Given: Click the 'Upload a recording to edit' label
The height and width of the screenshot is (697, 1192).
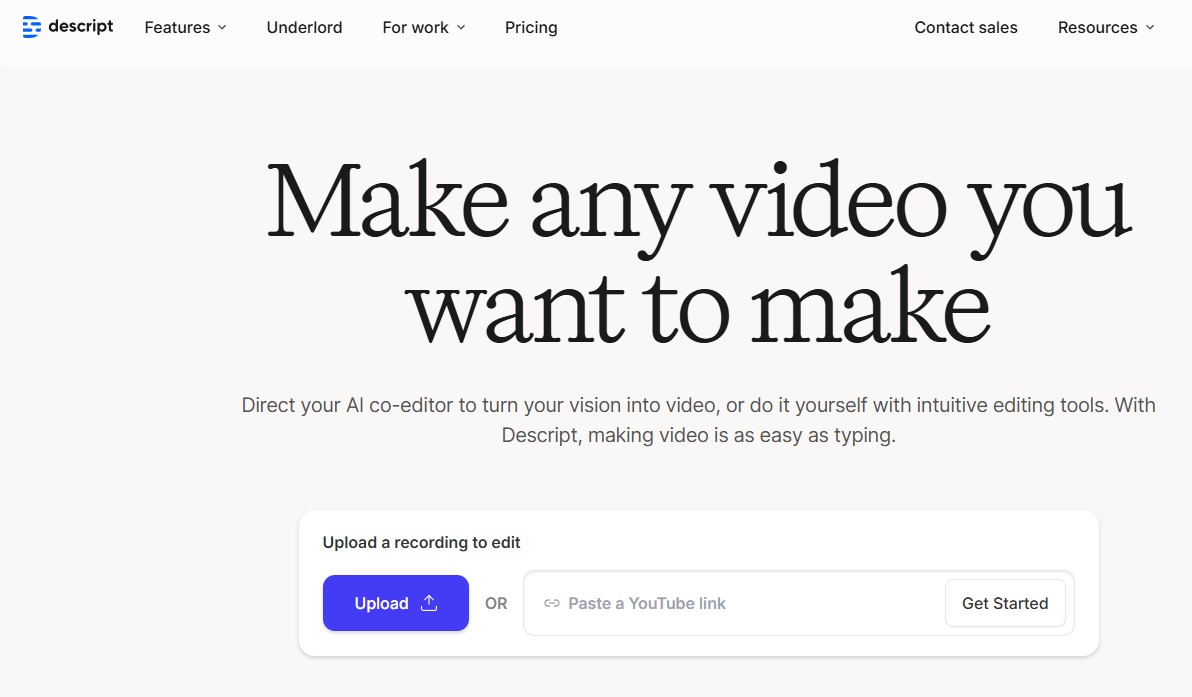Looking at the screenshot, I should (x=421, y=543).
